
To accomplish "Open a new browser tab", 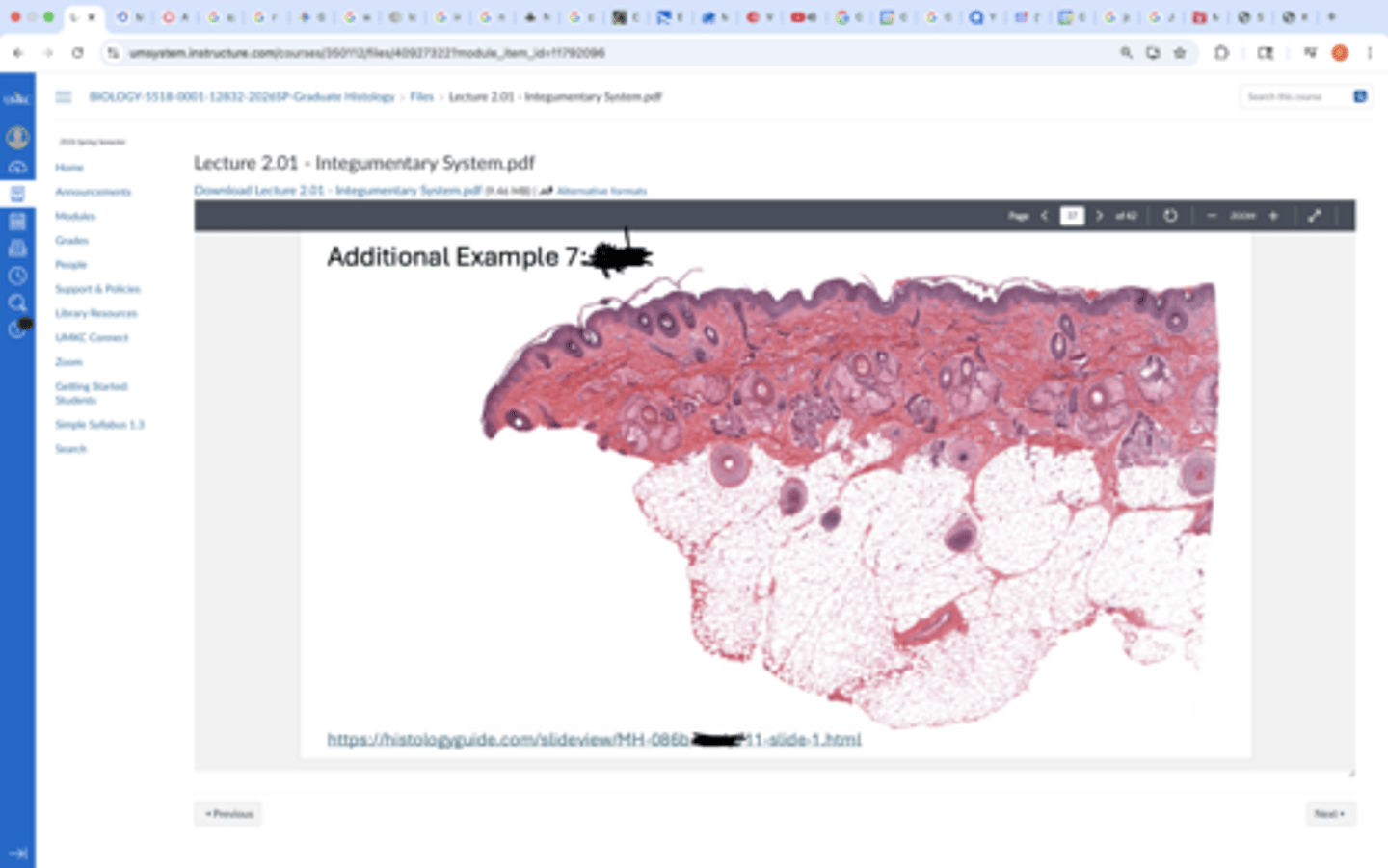I will pos(1332,16).
